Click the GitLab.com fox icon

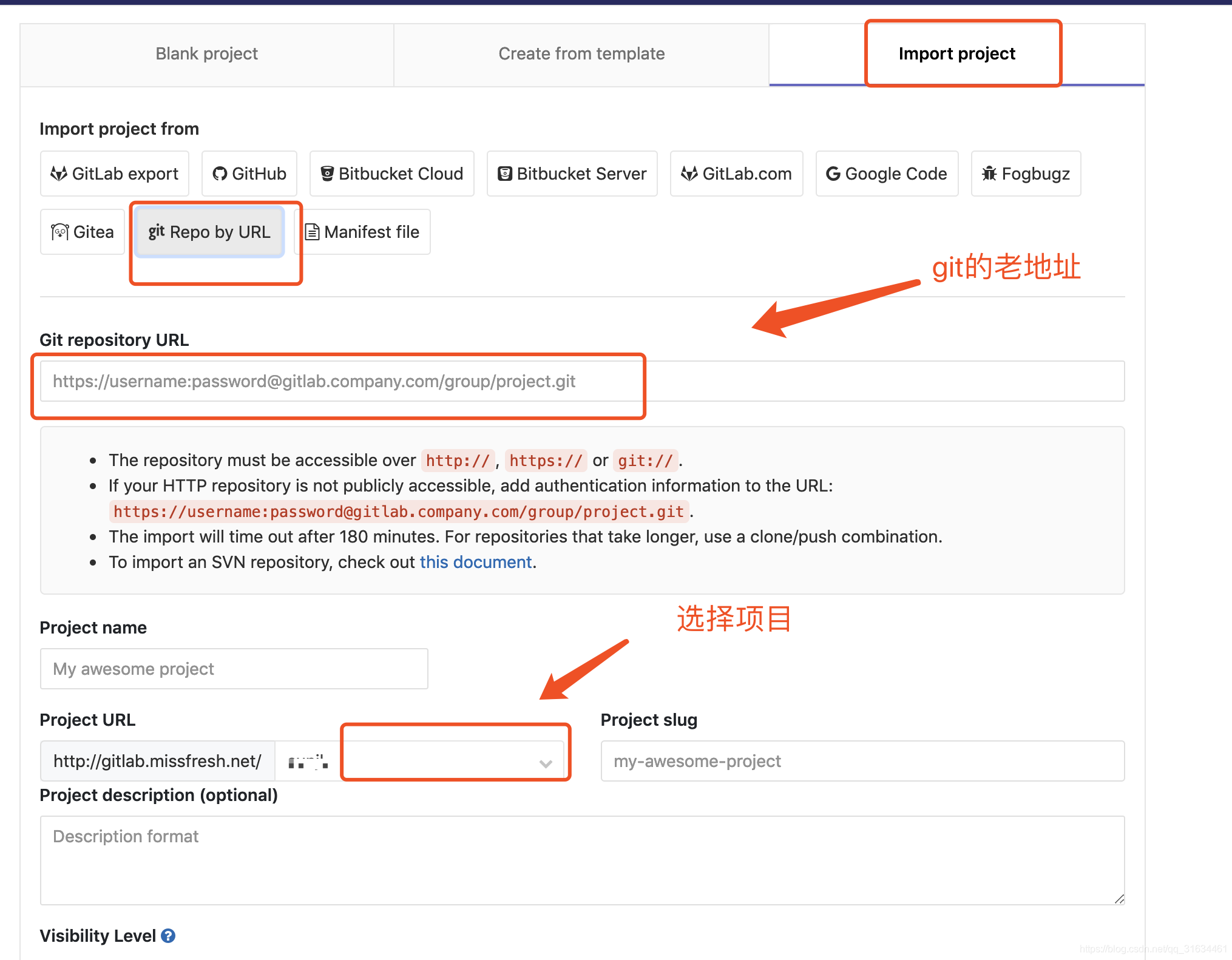click(x=688, y=174)
